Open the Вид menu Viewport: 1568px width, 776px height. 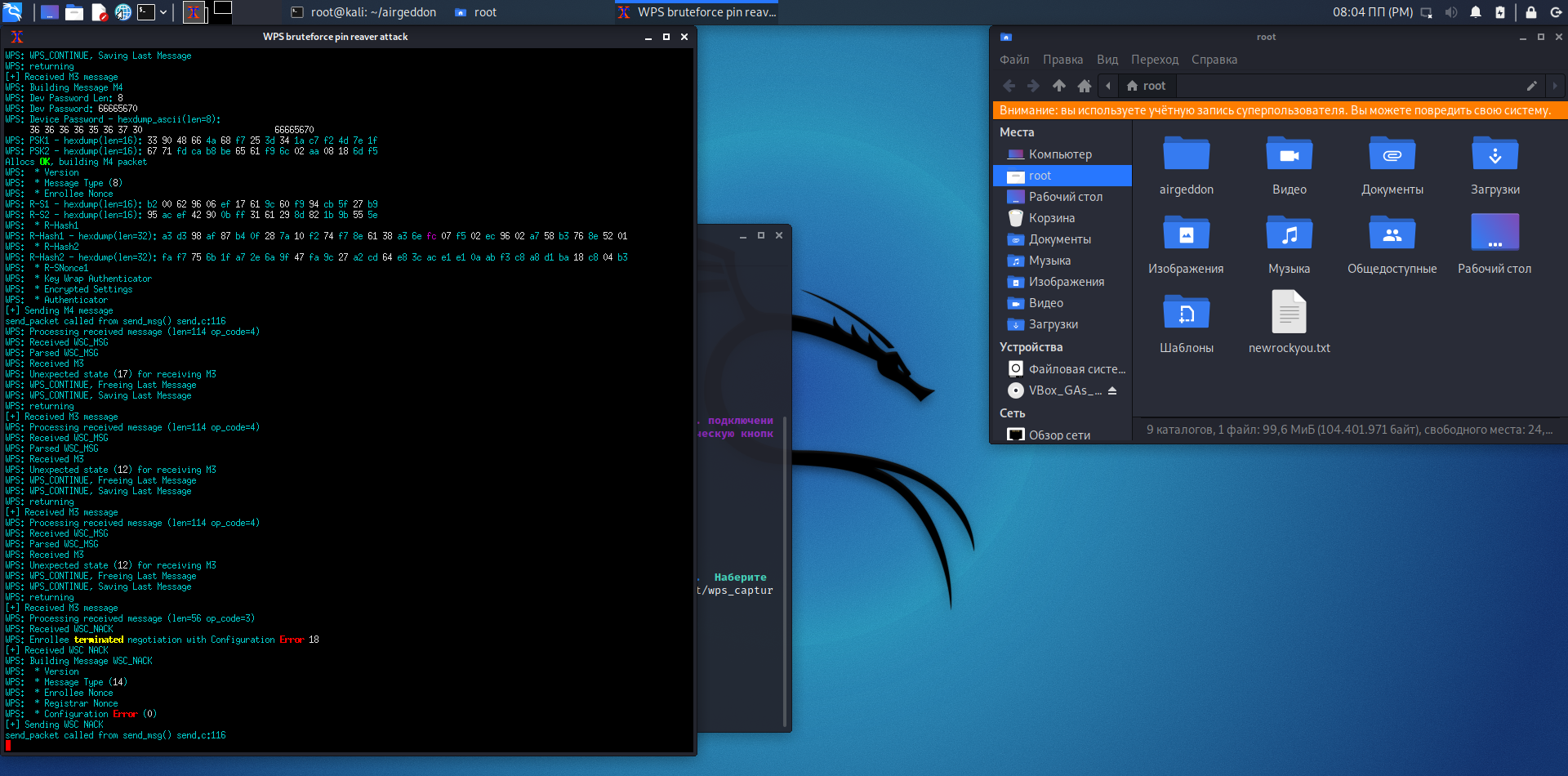[1107, 60]
